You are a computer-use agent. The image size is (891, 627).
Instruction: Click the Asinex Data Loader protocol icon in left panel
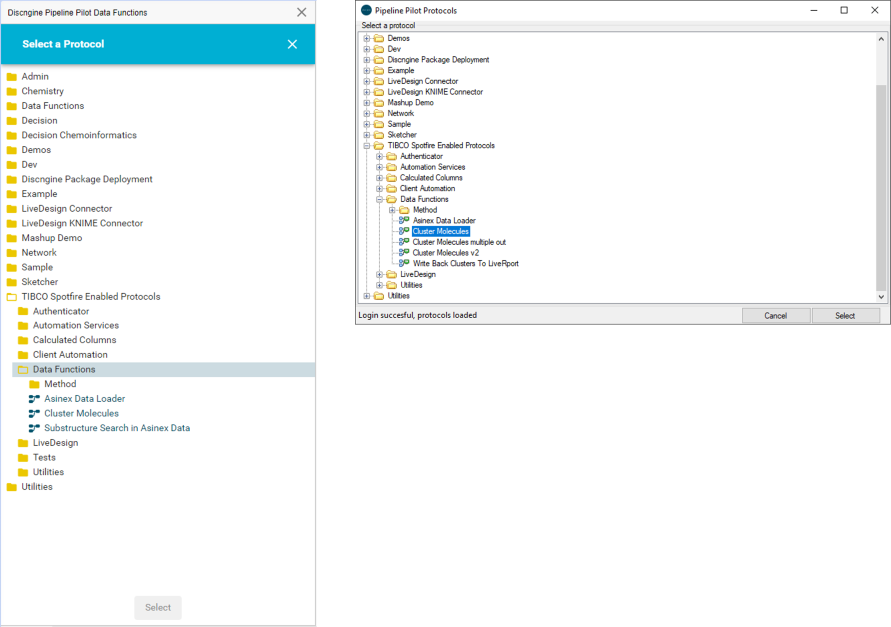(34, 399)
